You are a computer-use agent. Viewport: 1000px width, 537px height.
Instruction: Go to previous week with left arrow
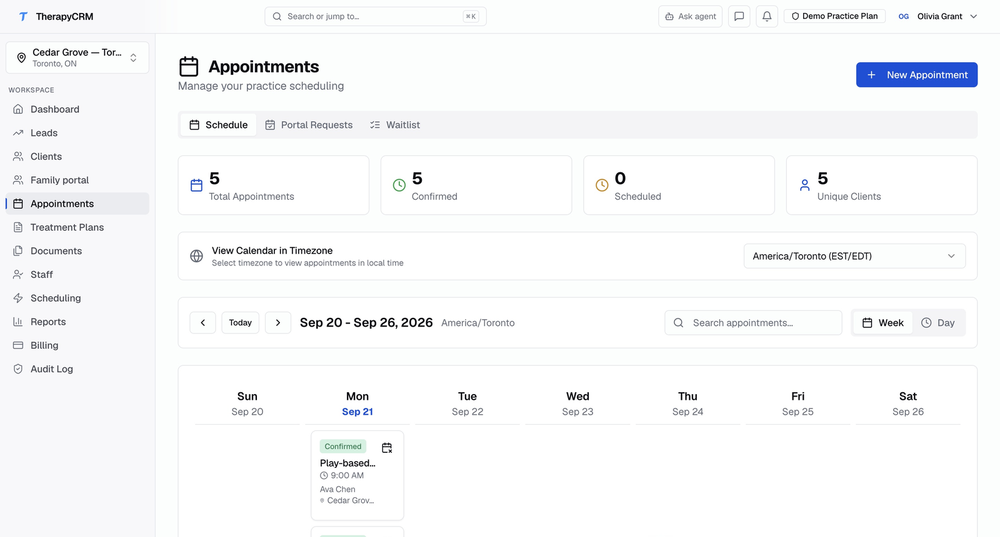click(x=203, y=323)
